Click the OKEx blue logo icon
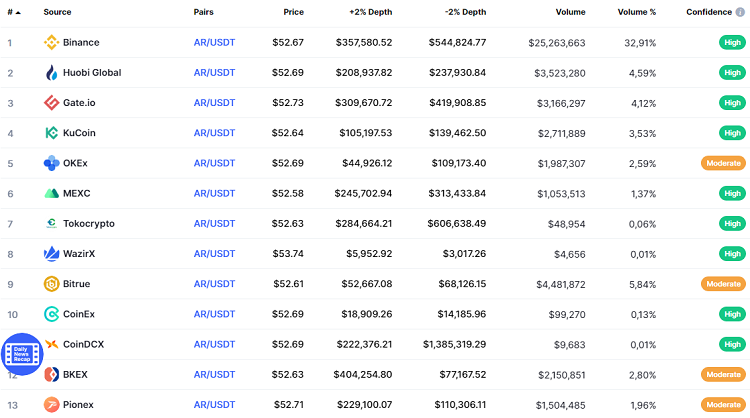Viewport: 750px width, 418px height. click(52, 163)
